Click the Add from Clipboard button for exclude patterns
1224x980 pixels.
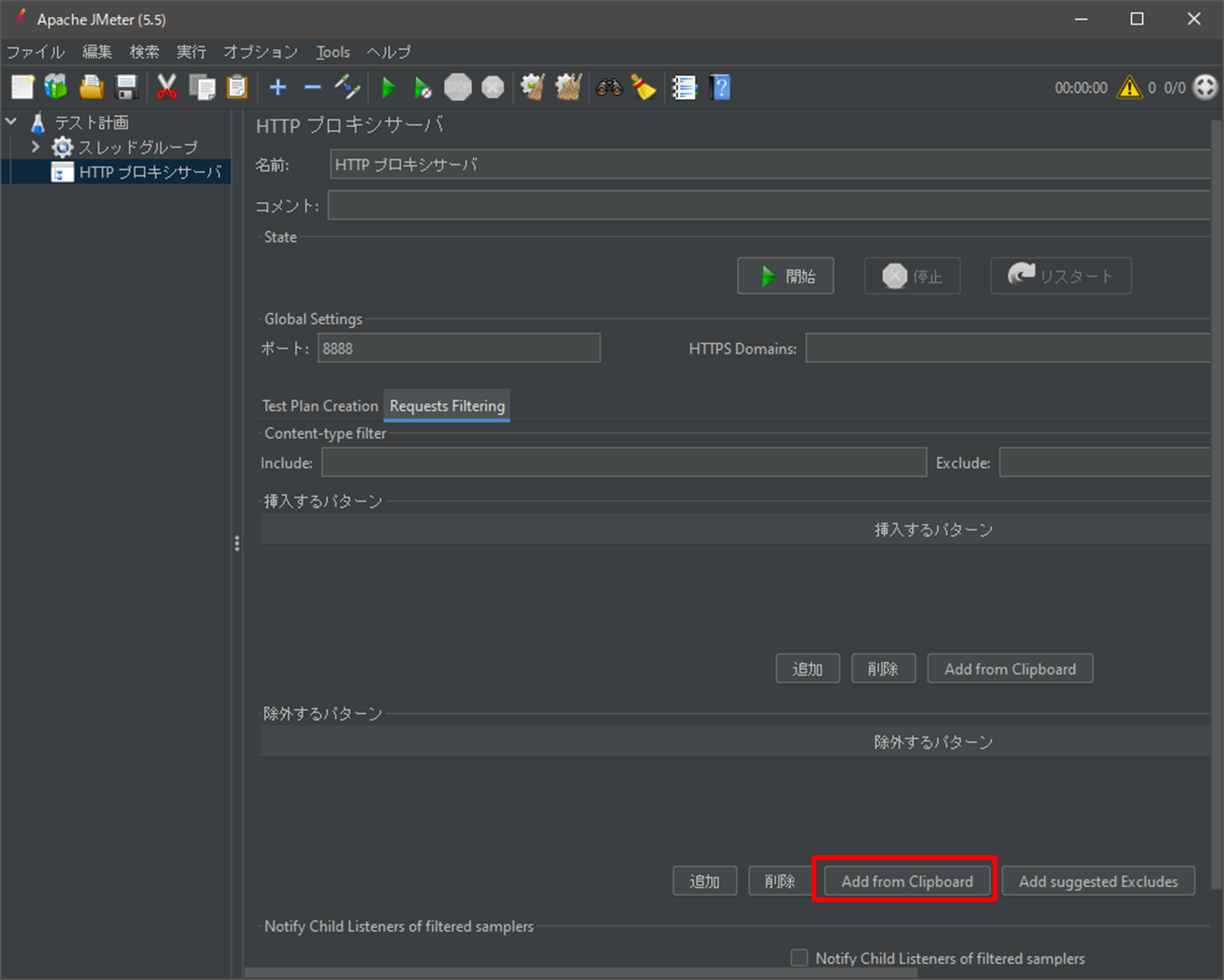[x=906, y=881]
